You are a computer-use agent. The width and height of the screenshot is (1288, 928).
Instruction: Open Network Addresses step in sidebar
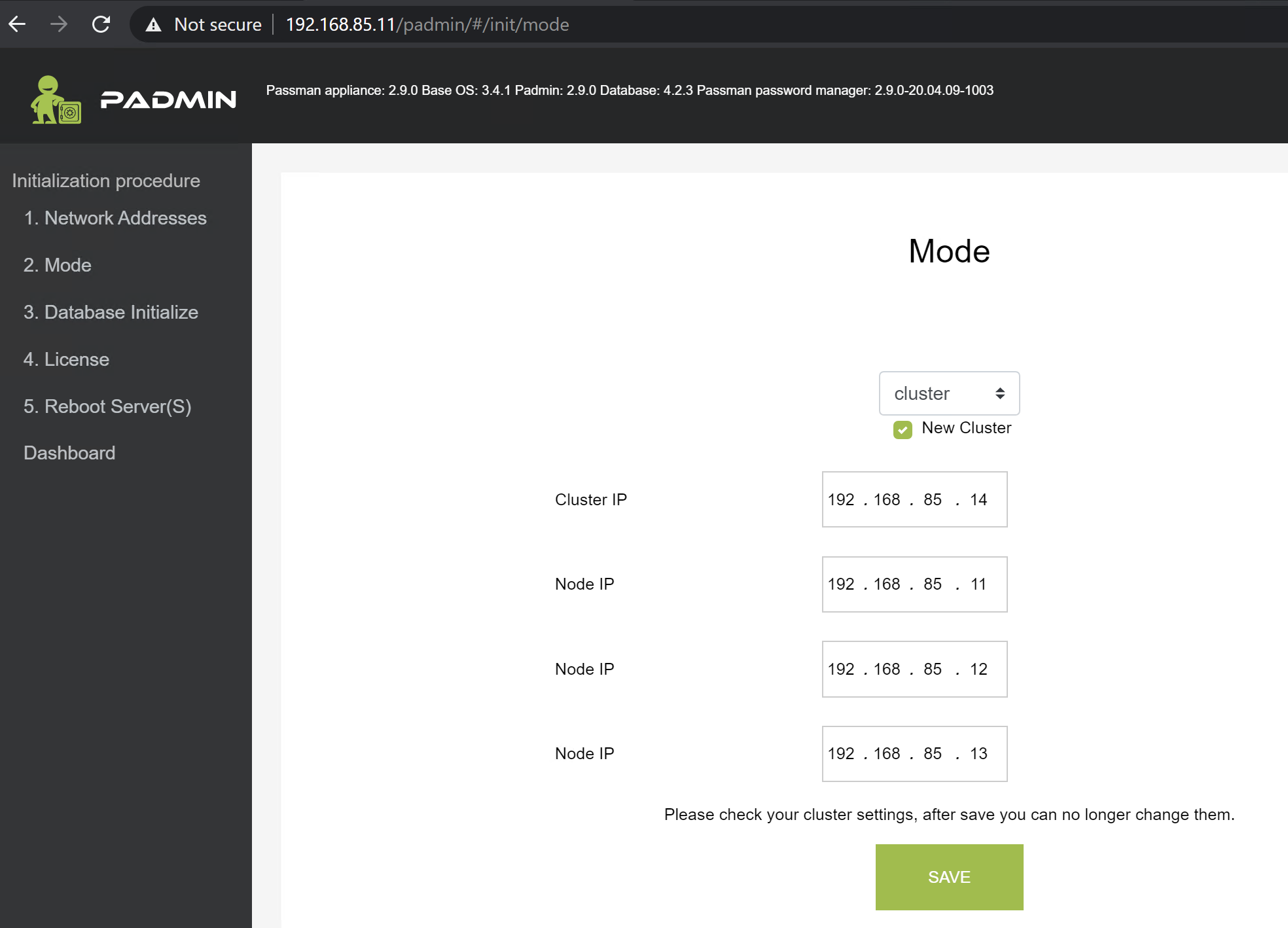115,218
